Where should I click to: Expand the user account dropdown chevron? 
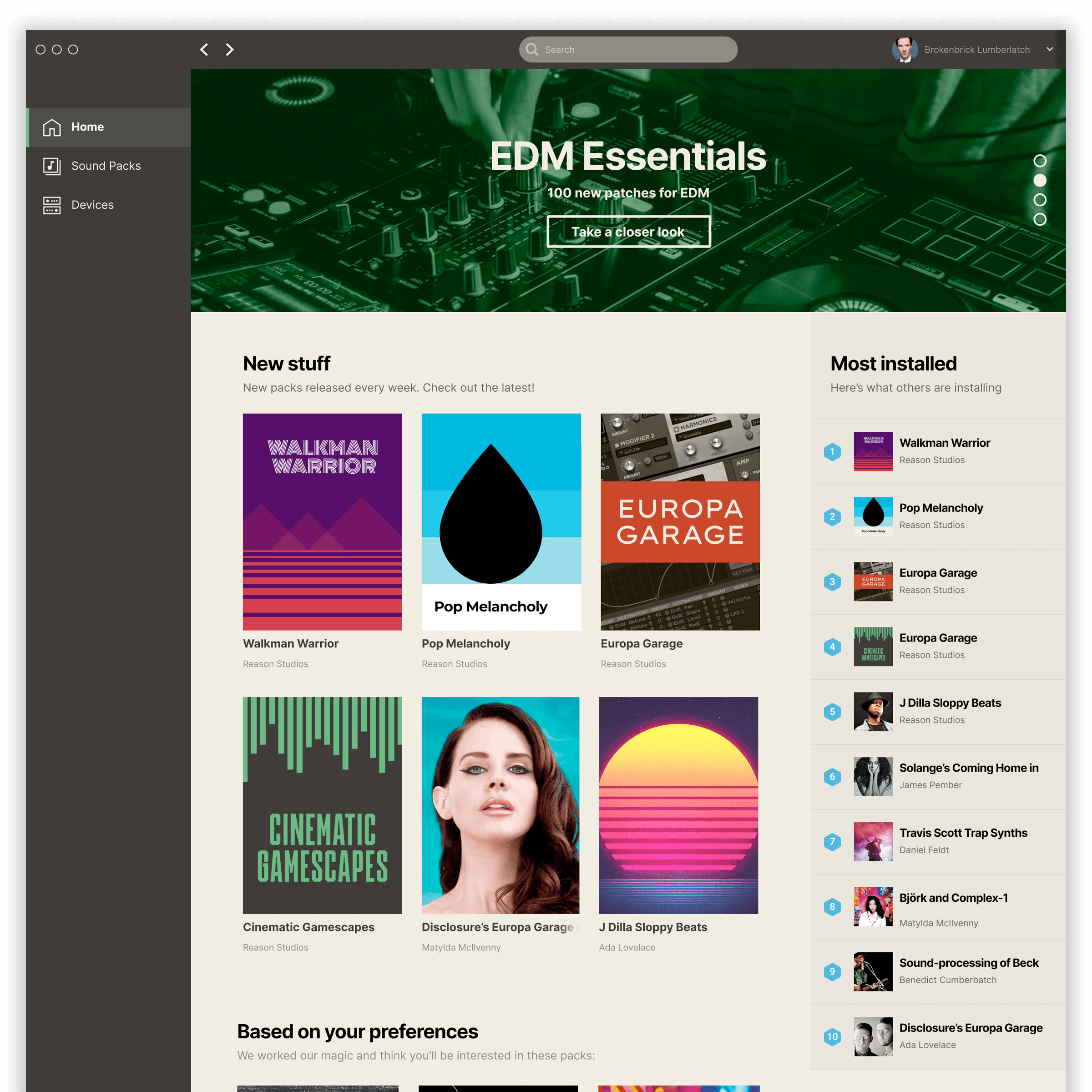(1050, 50)
